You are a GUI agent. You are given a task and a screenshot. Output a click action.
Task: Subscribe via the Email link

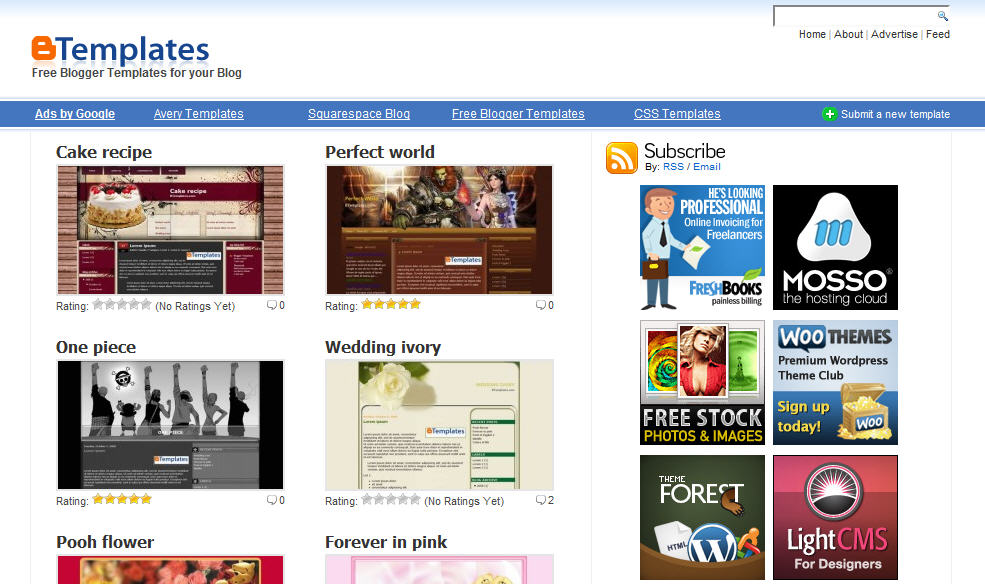[x=707, y=167]
